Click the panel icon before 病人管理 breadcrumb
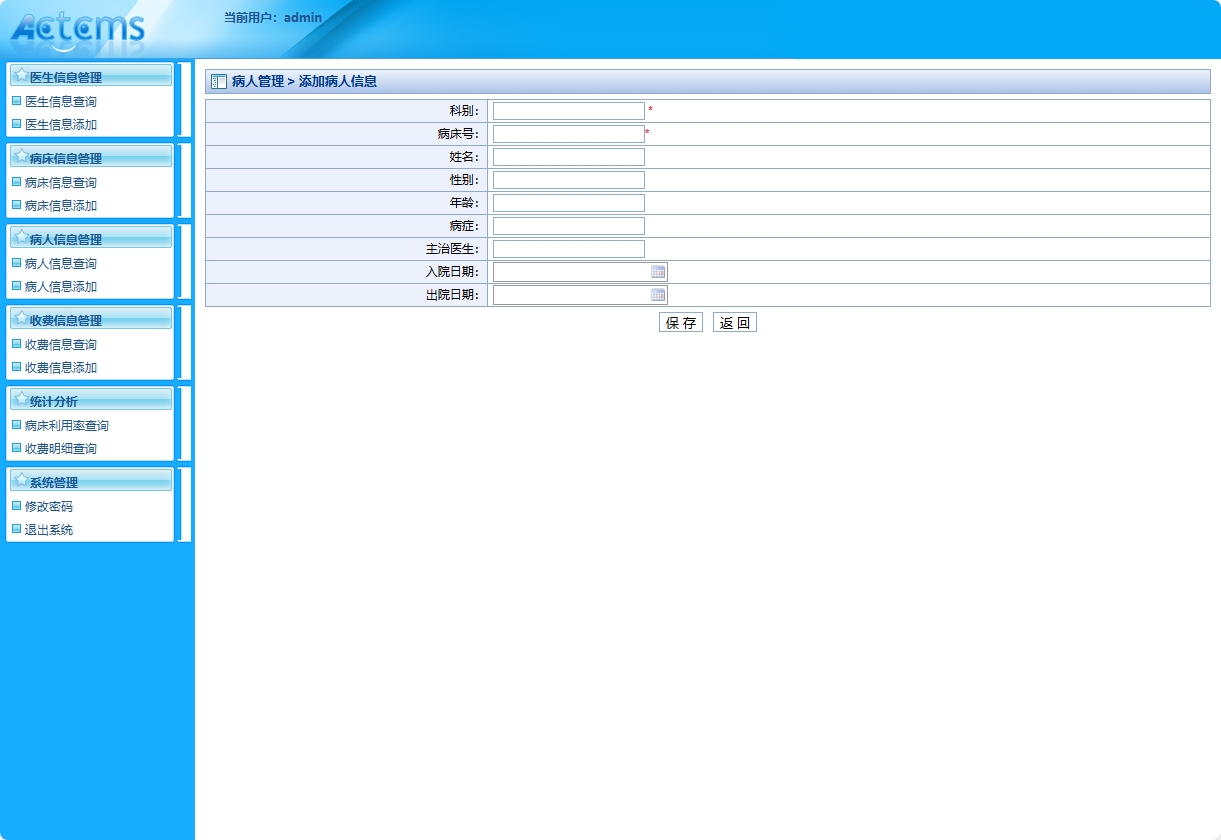This screenshot has height=840, width=1221. coord(219,81)
